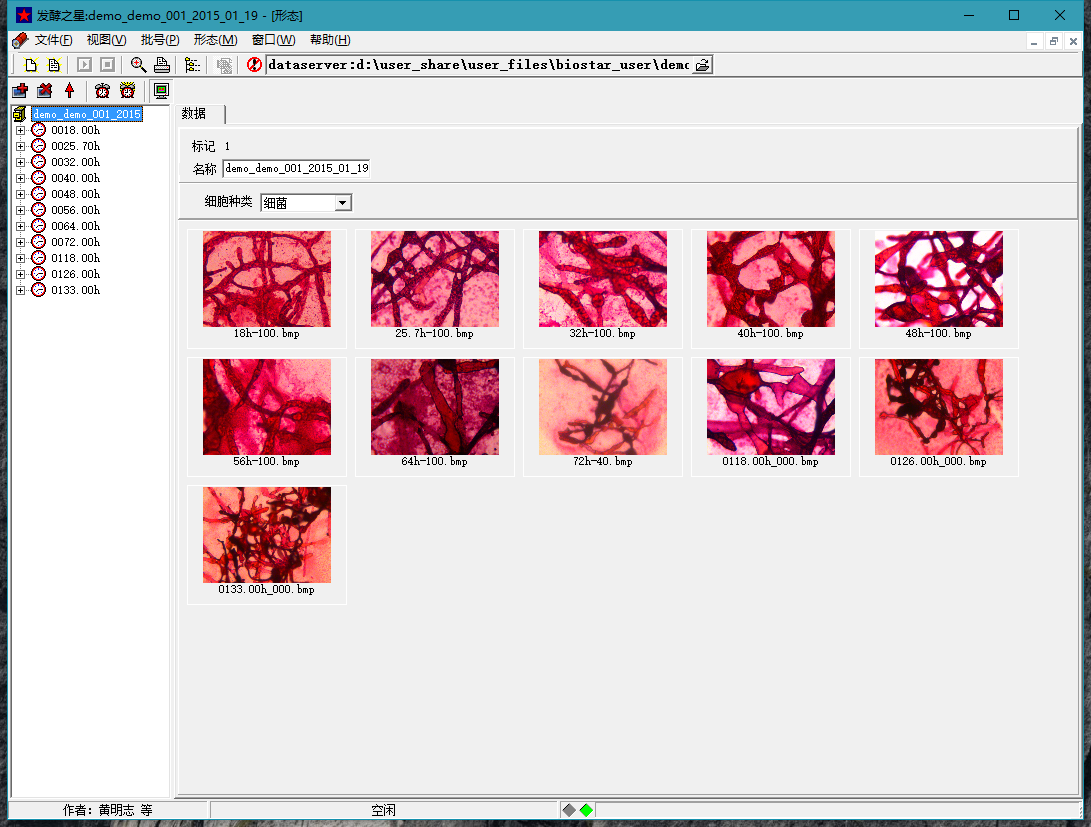Click the red circular icon beside the path field
Screen dimensions: 1091x827
click(x=254, y=65)
